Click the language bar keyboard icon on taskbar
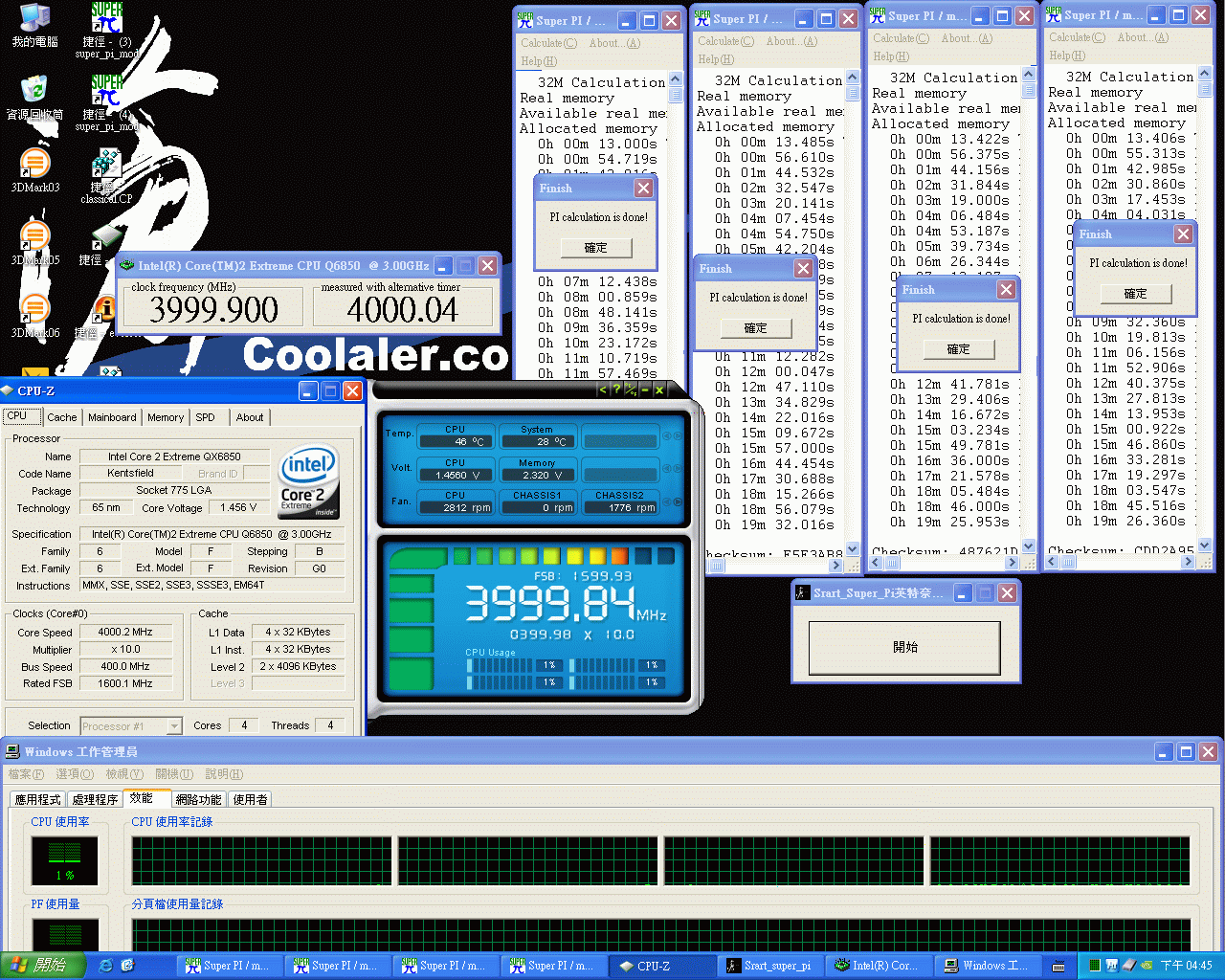Screen dimensions: 1225x980 [x=1058, y=965]
